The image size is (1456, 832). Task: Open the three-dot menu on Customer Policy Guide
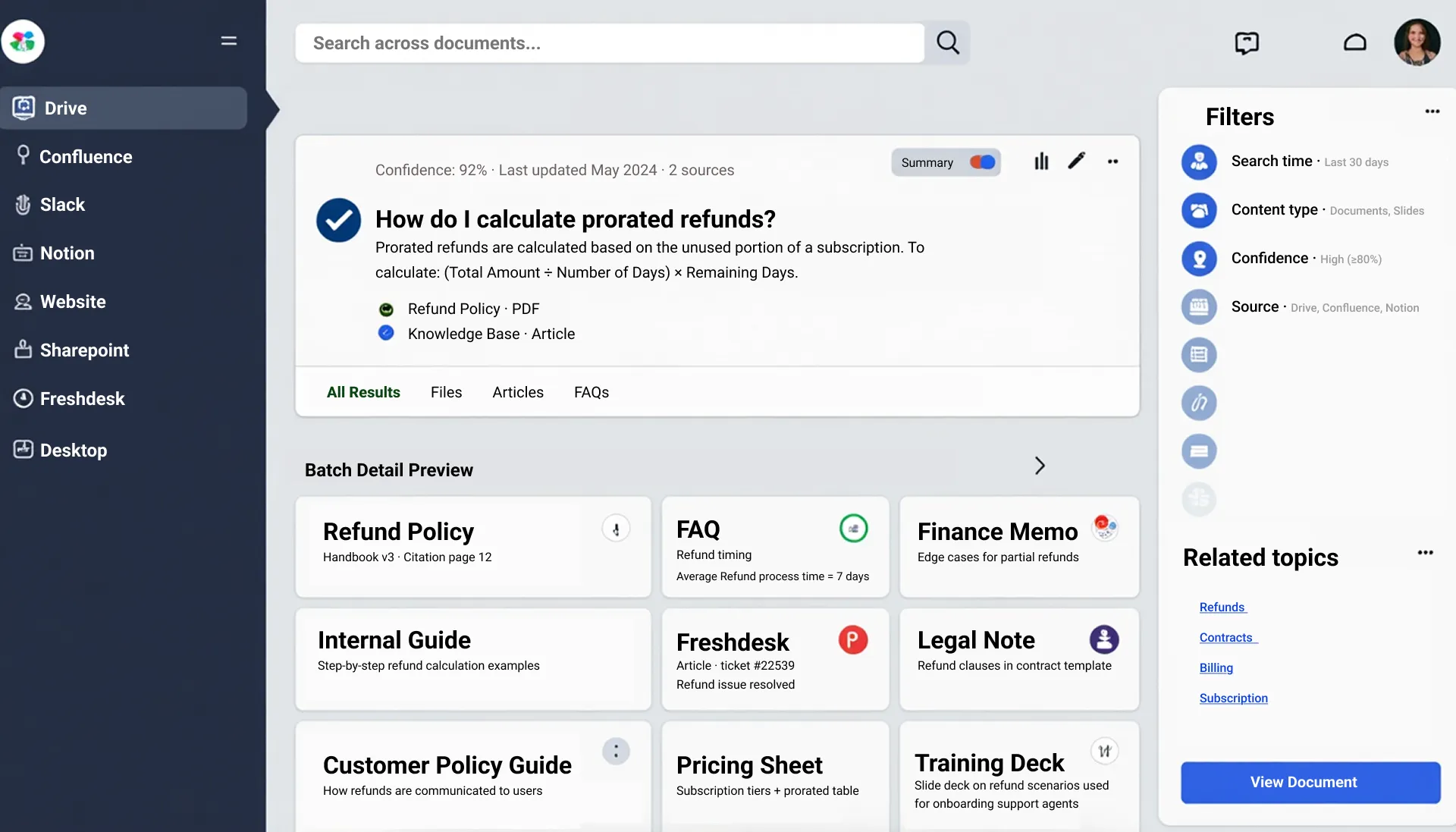pos(616,751)
